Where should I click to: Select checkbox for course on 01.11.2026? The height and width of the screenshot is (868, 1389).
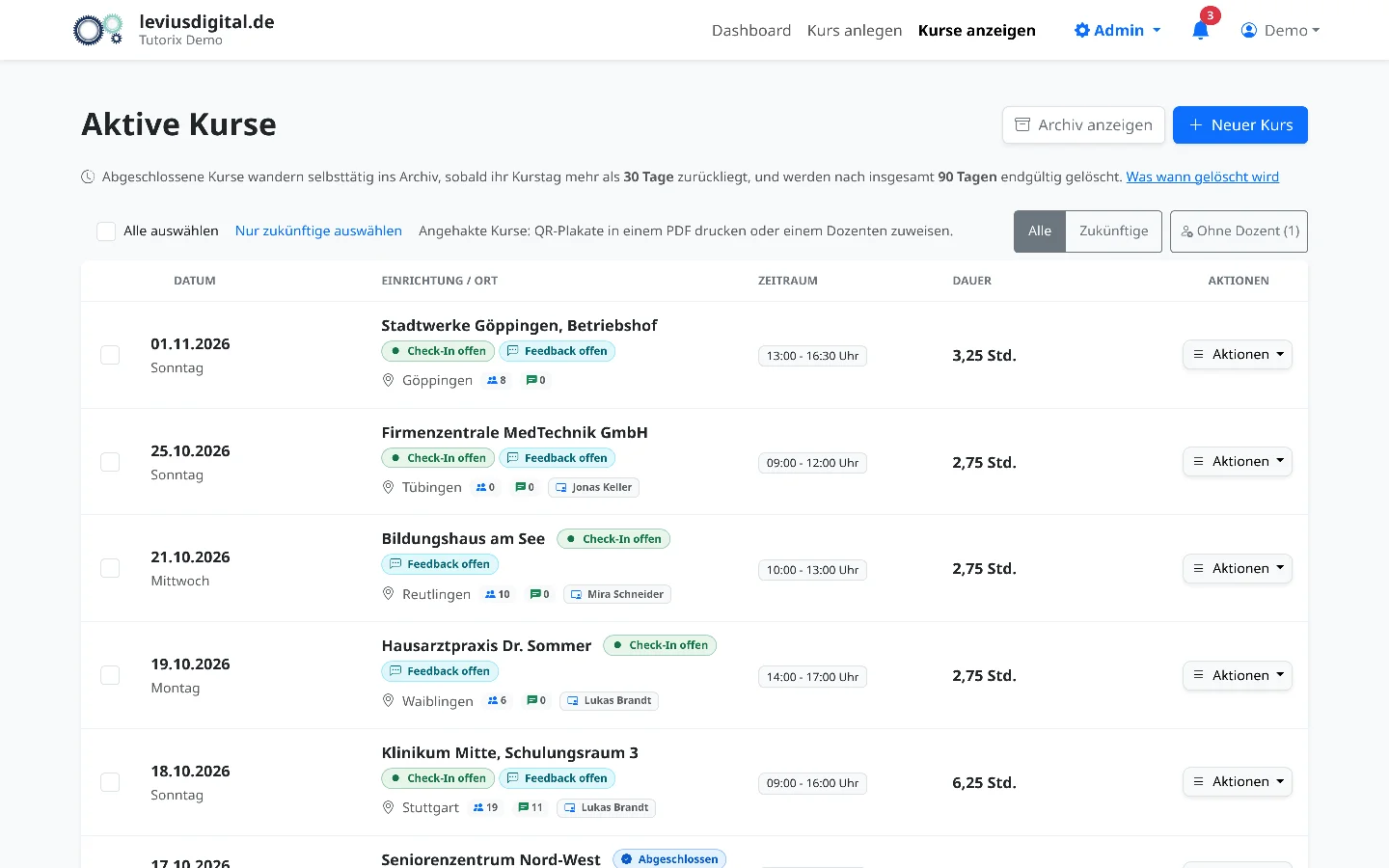tap(110, 355)
